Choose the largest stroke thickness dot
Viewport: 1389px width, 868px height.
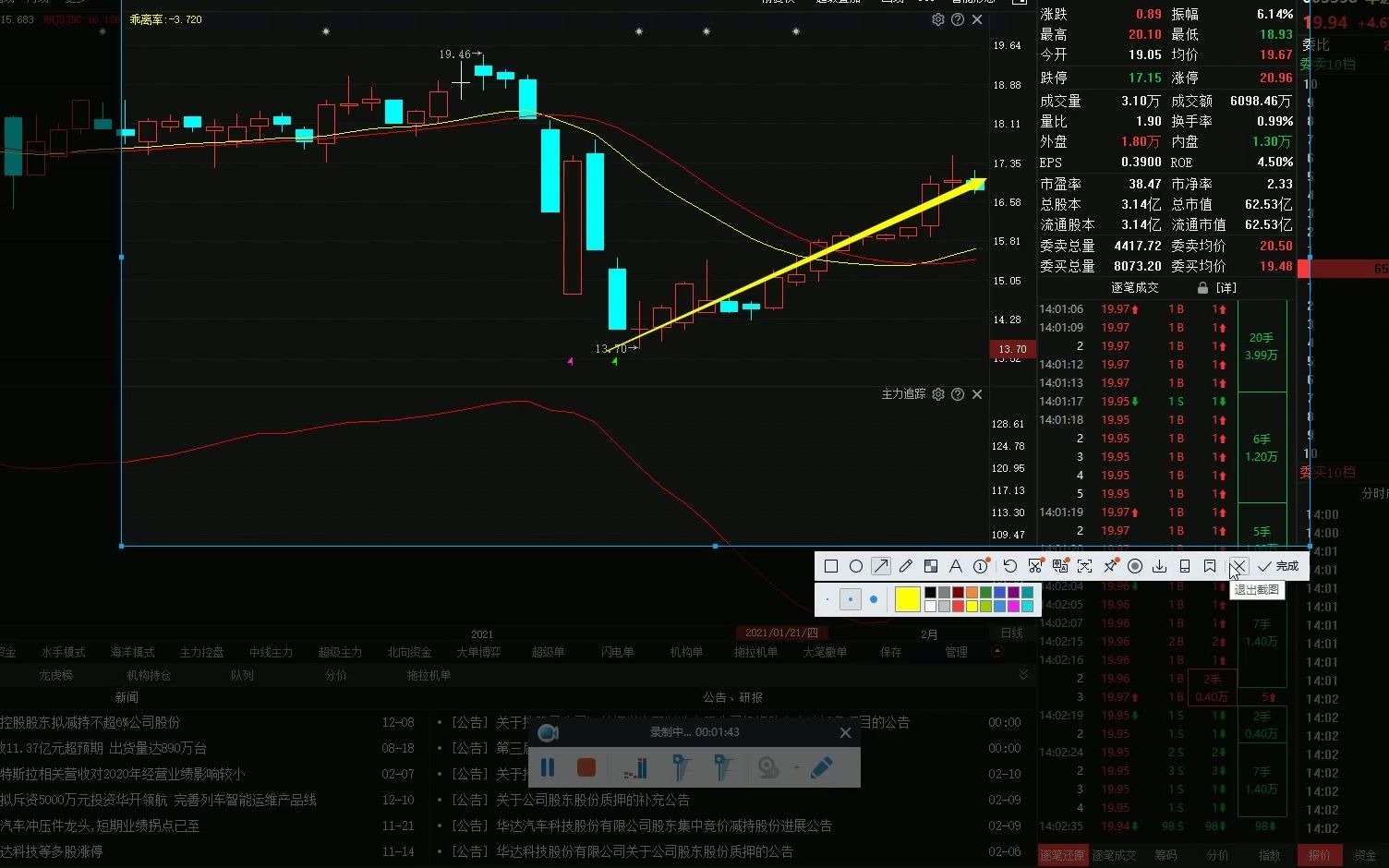coord(874,599)
